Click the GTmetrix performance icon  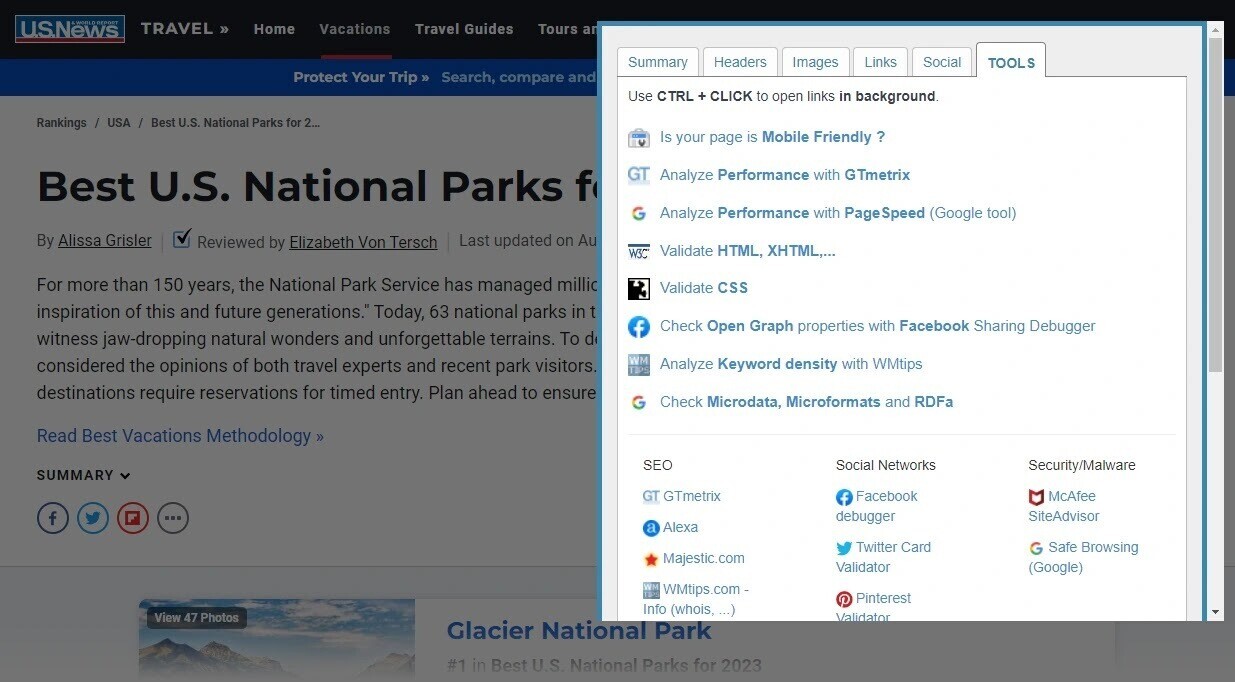tap(639, 175)
